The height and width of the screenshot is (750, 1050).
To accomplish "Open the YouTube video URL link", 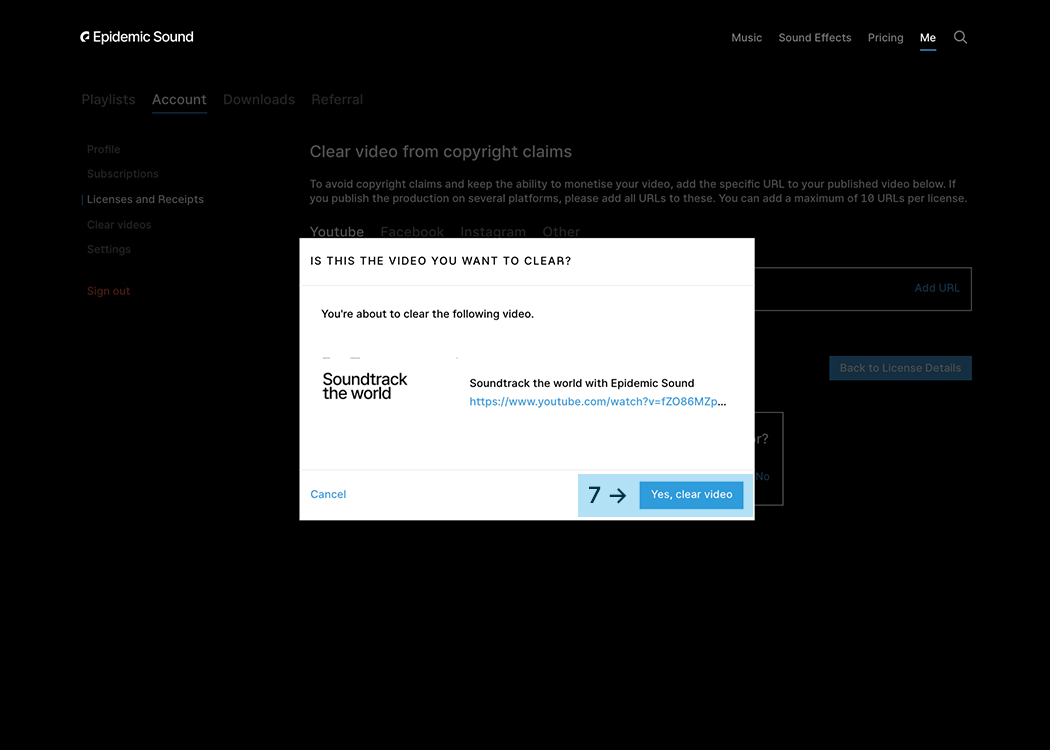I will pyautogui.click(x=597, y=402).
